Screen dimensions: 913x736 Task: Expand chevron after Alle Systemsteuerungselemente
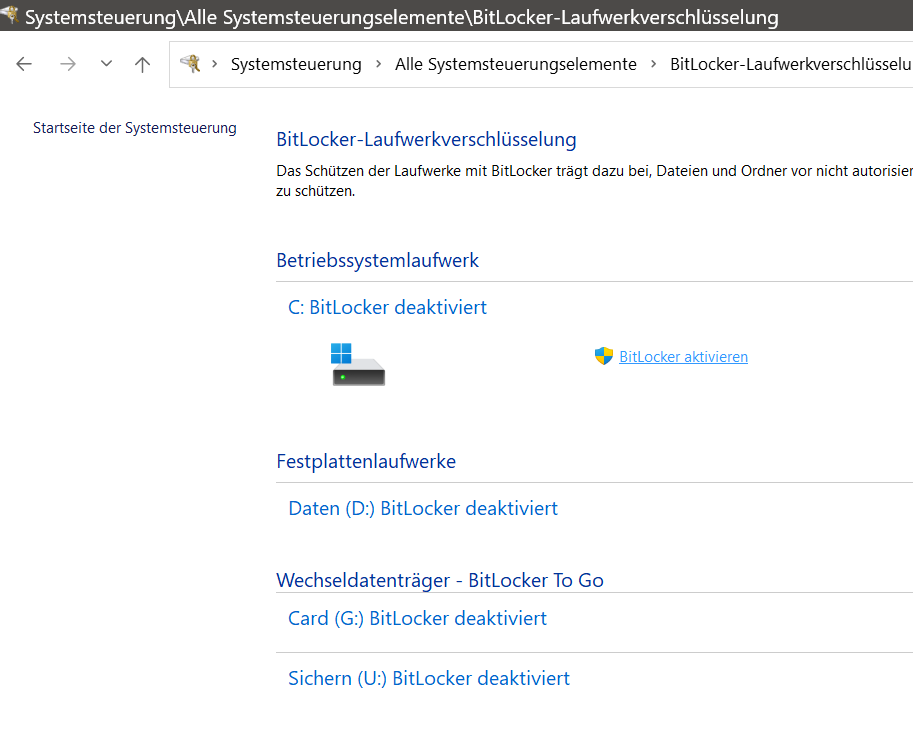pyautogui.click(x=653, y=64)
